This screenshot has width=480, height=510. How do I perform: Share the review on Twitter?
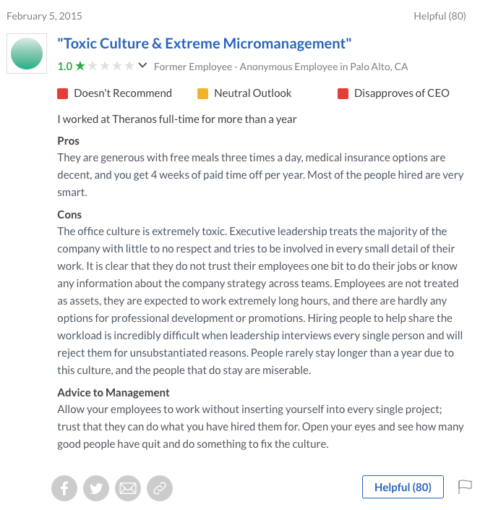click(96, 488)
